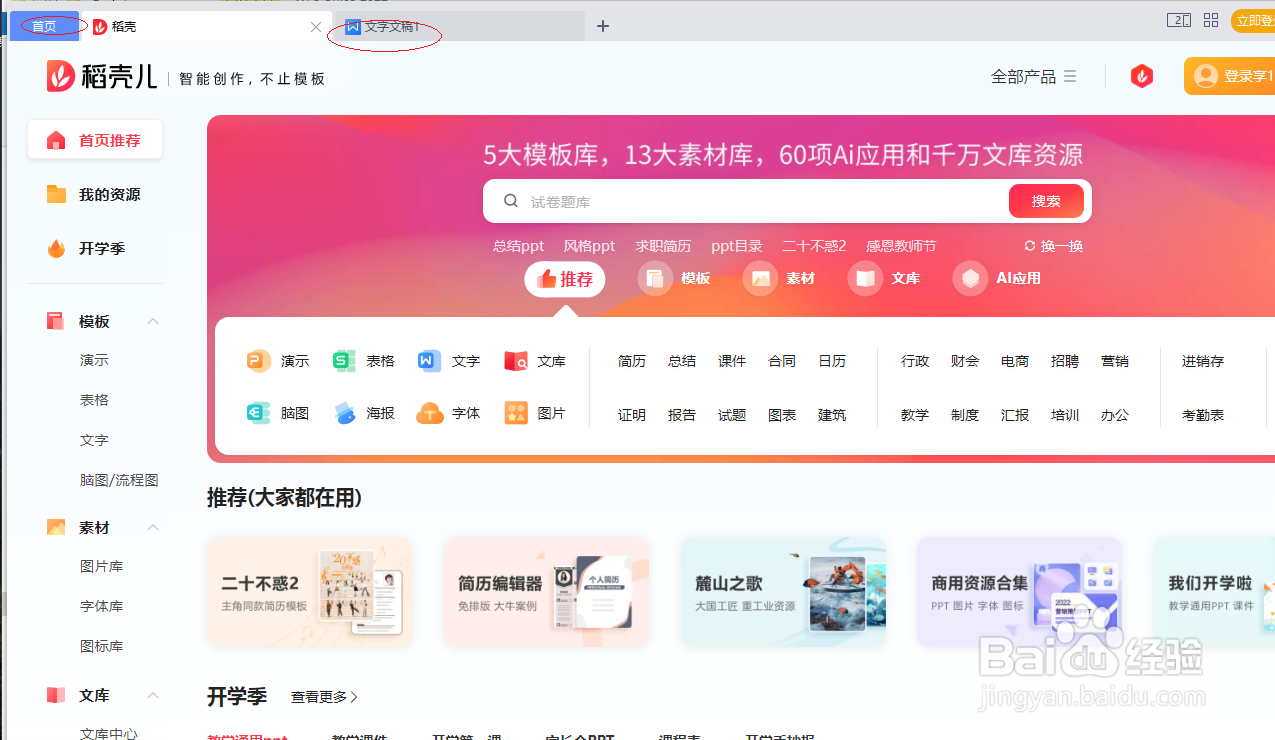Click the grid layout icon in title bar
1275x740 pixels.
pos(1211,20)
